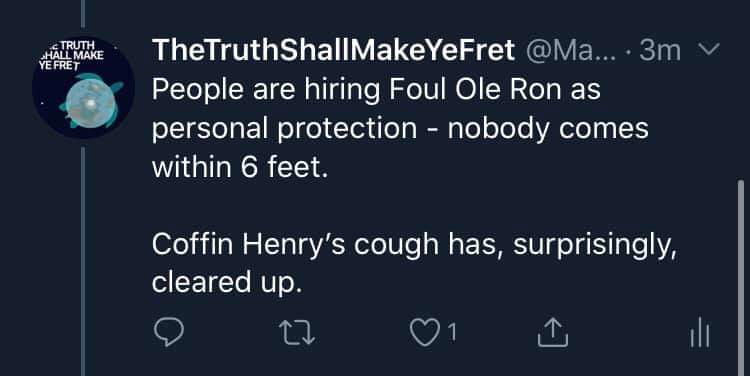Click the 'within 6 feet.' text
The height and width of the screenshot is (376, 750).
click(x=241, y=167)
